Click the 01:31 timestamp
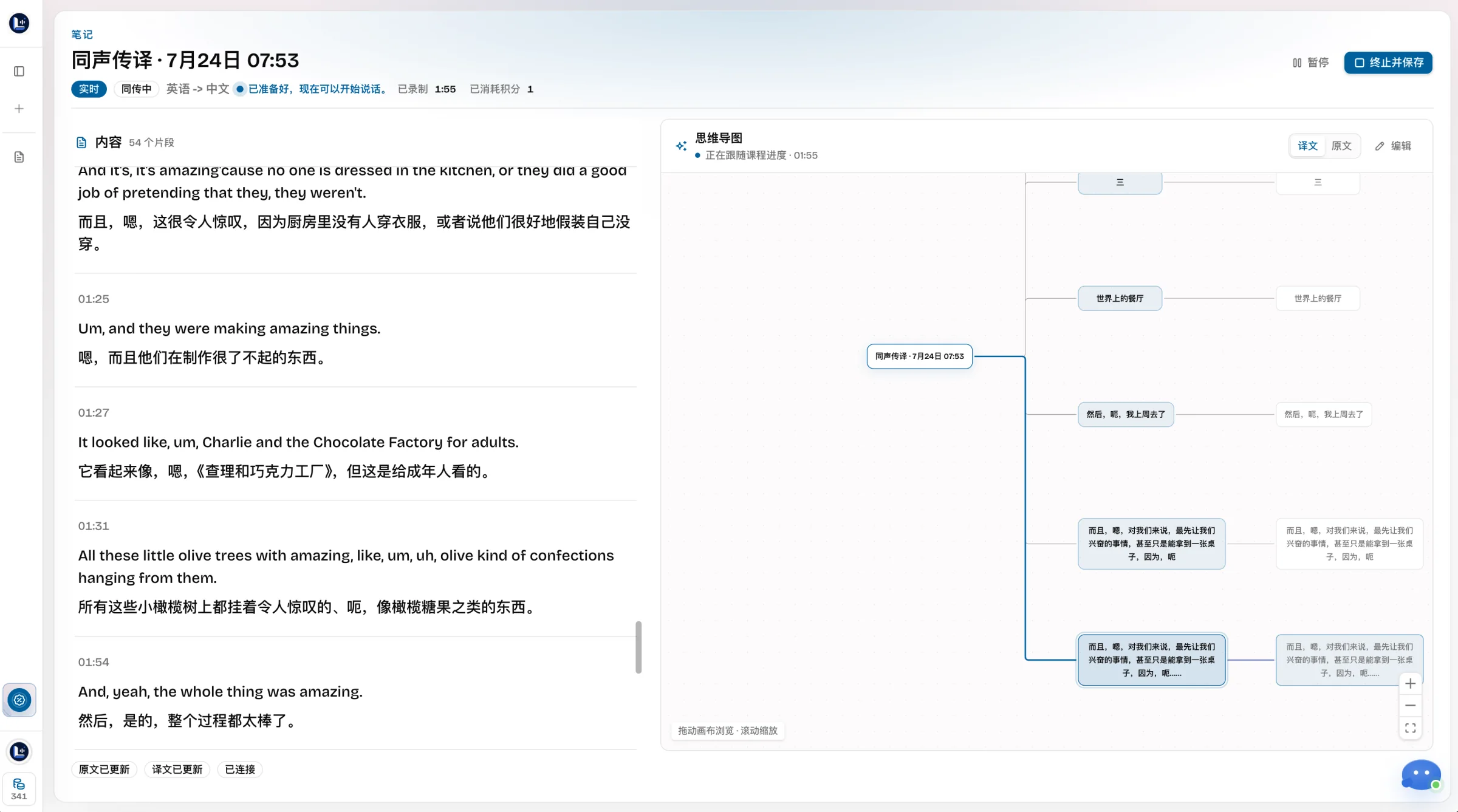Image resolution: width=1458 pixels, height=812 pixels. (94, 527)
